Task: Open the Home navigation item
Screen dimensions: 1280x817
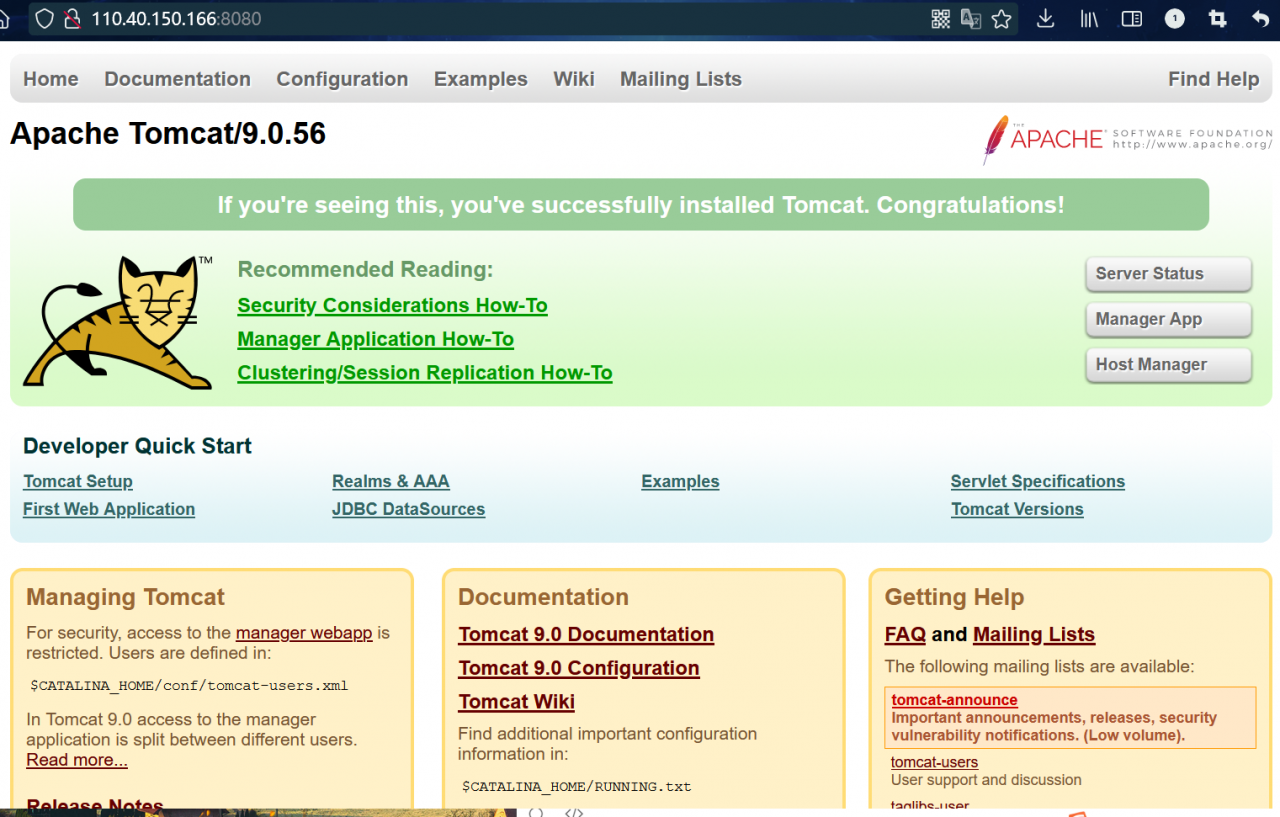Action: pos(51,79)
